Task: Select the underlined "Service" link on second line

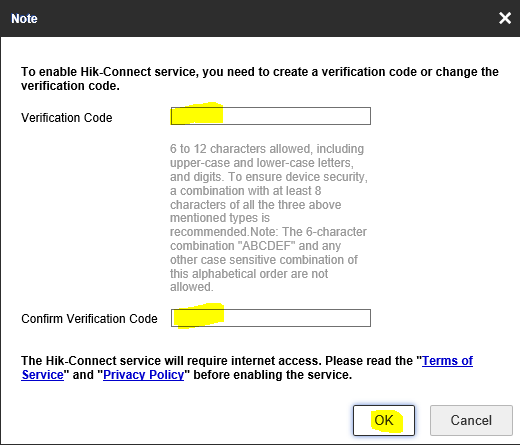Action: [42, 375]
